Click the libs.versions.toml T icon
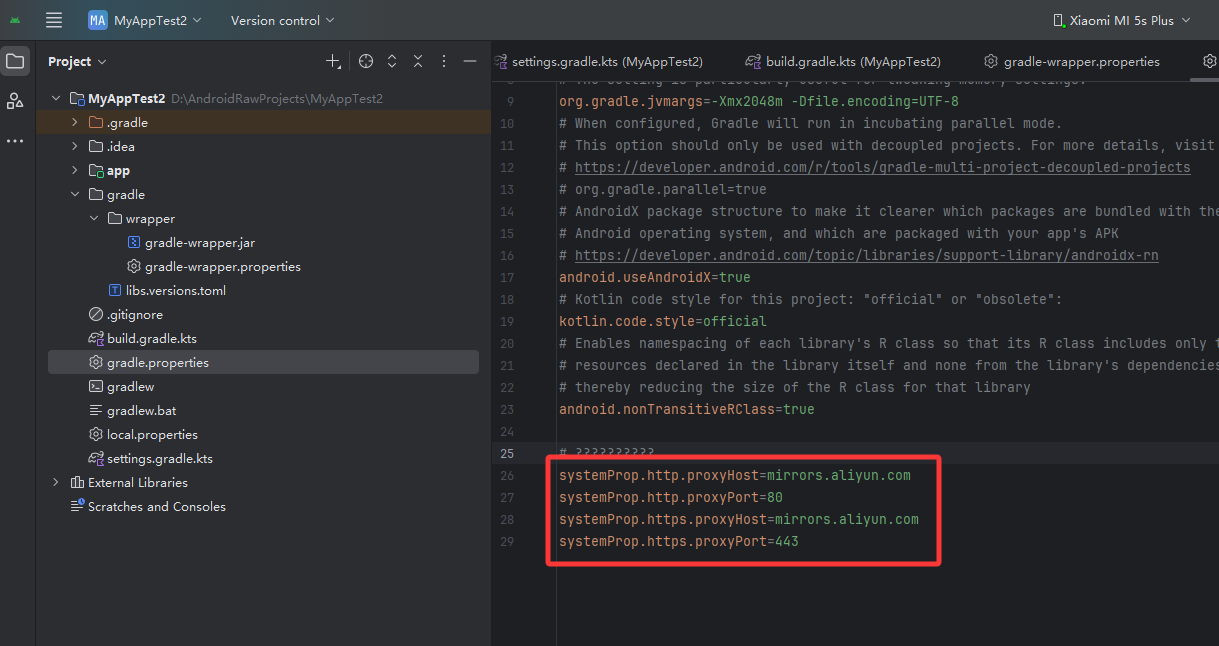 click(115, 291)
